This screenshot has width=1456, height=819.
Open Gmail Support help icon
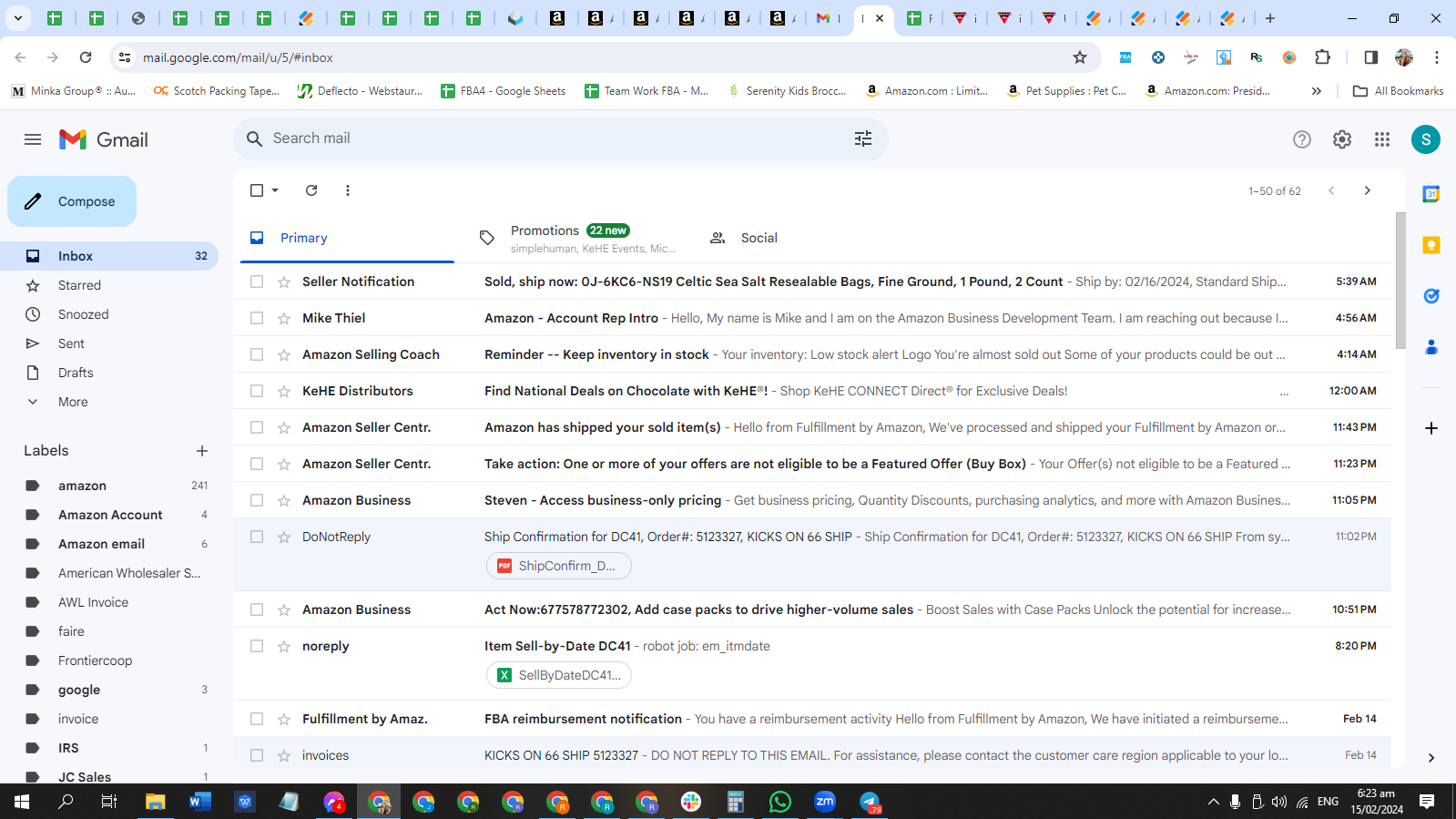[x=1302, y=139]
